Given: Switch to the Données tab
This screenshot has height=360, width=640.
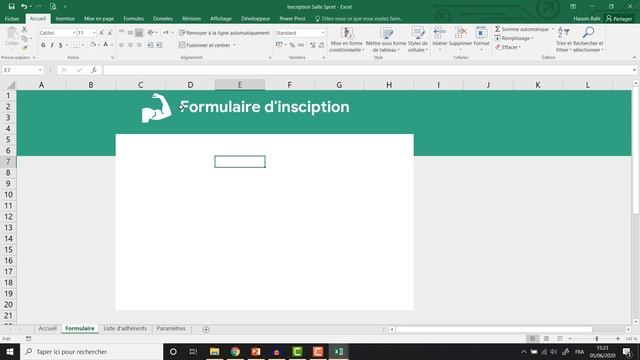Looking at the screenshot, I should (x=163, y=19).
